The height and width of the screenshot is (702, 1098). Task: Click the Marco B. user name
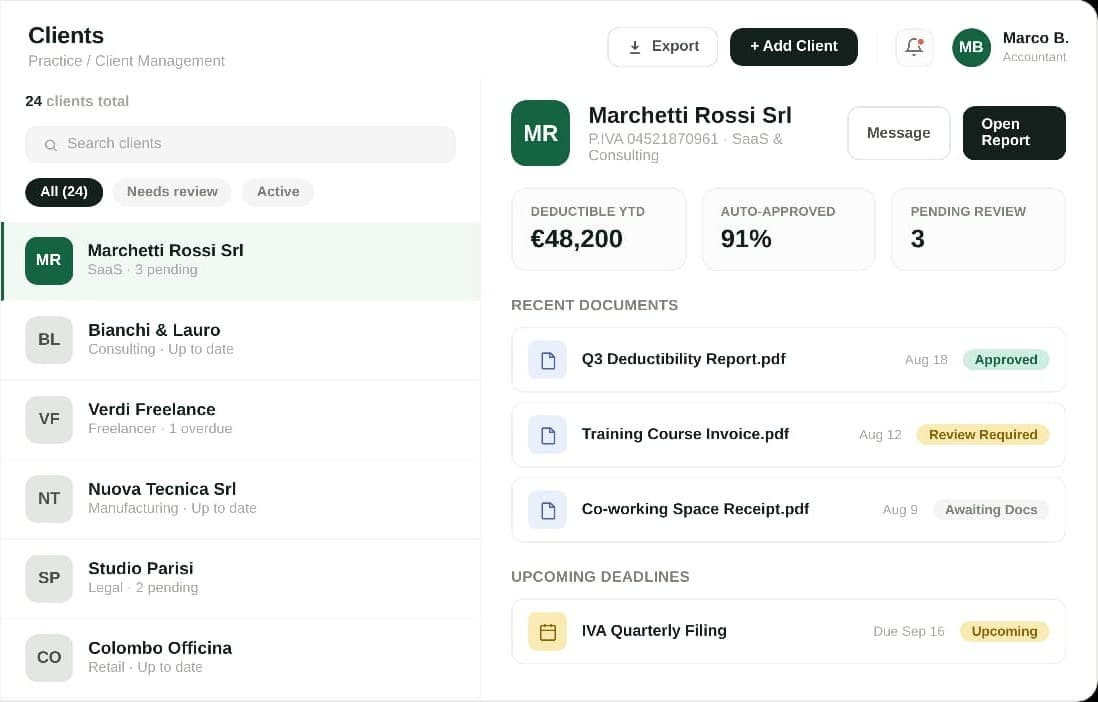click(x=1035, y=38)
